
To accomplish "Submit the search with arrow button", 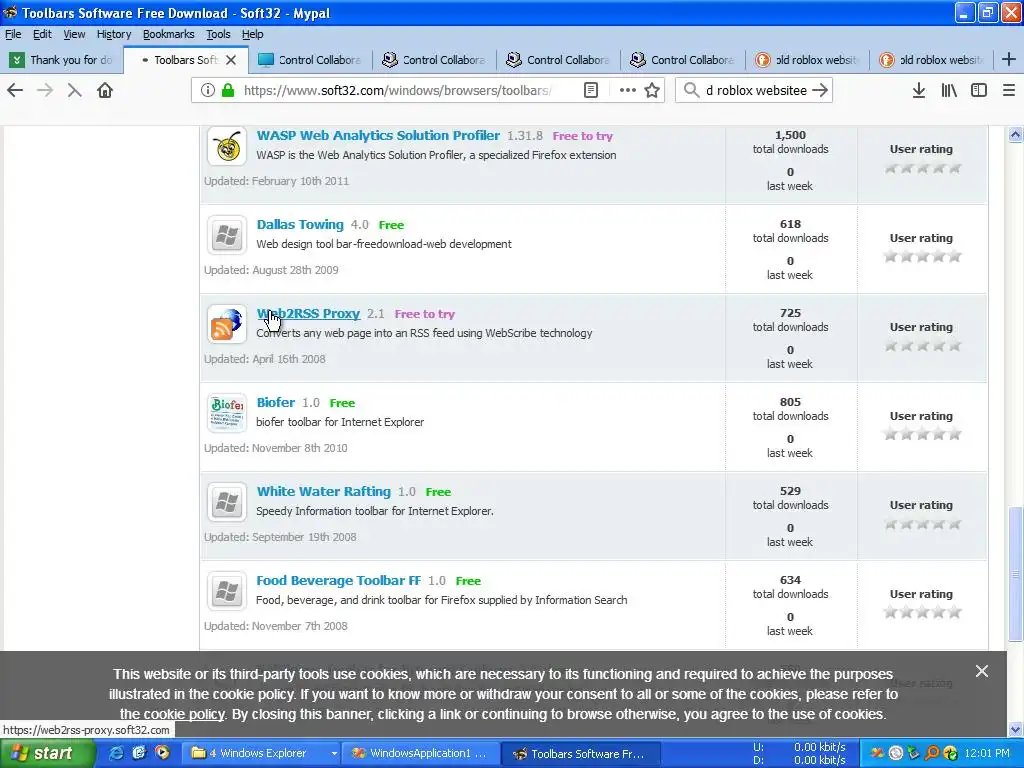I will click(820, 90).
